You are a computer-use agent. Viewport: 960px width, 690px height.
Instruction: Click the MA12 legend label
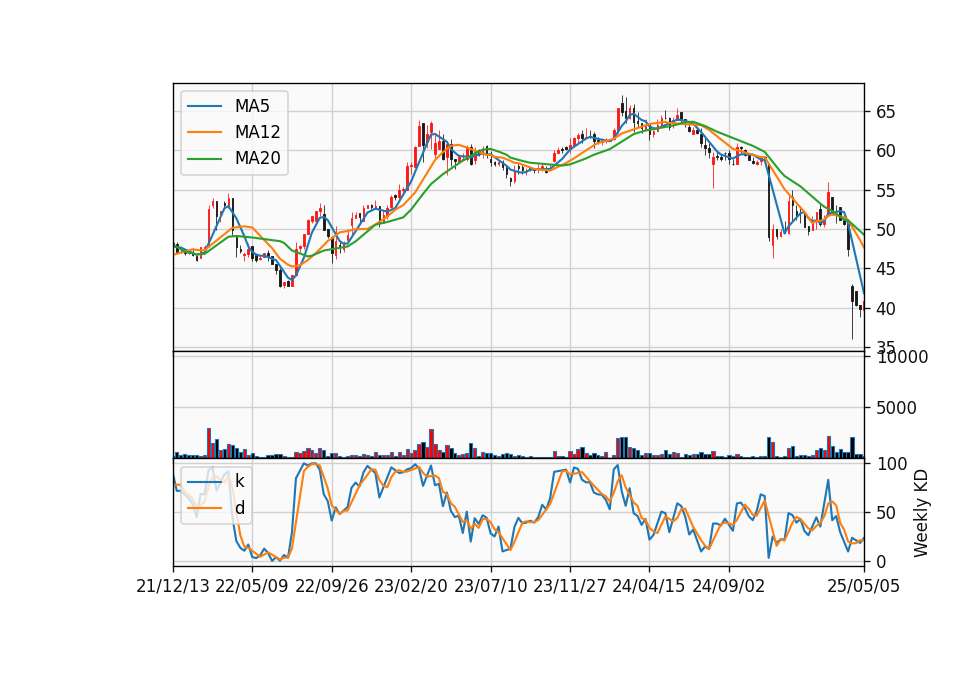(x=257, y=132)
